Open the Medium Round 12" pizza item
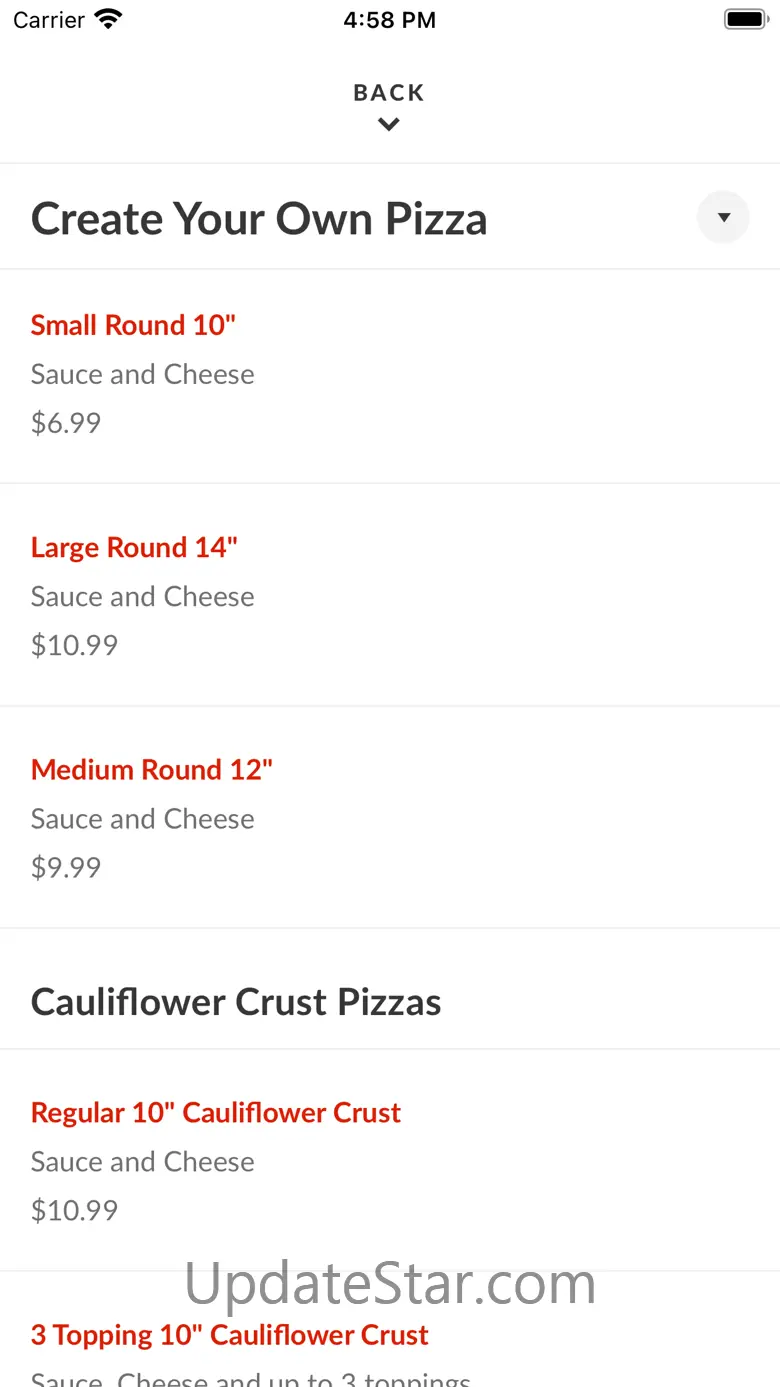Image resolution: width=780 pixels, height=1387 pixels. point(152,769)
